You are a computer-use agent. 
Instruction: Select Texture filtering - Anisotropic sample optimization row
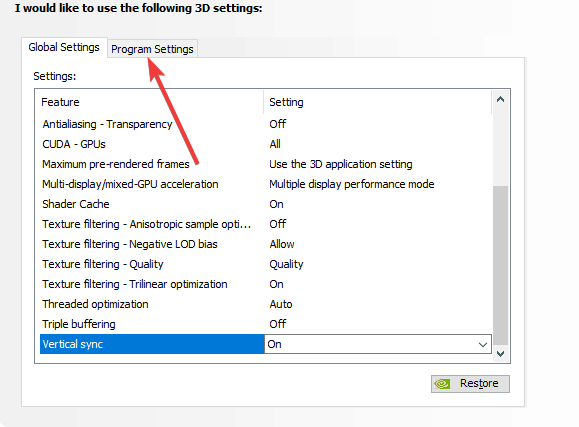tap(266, 224)
